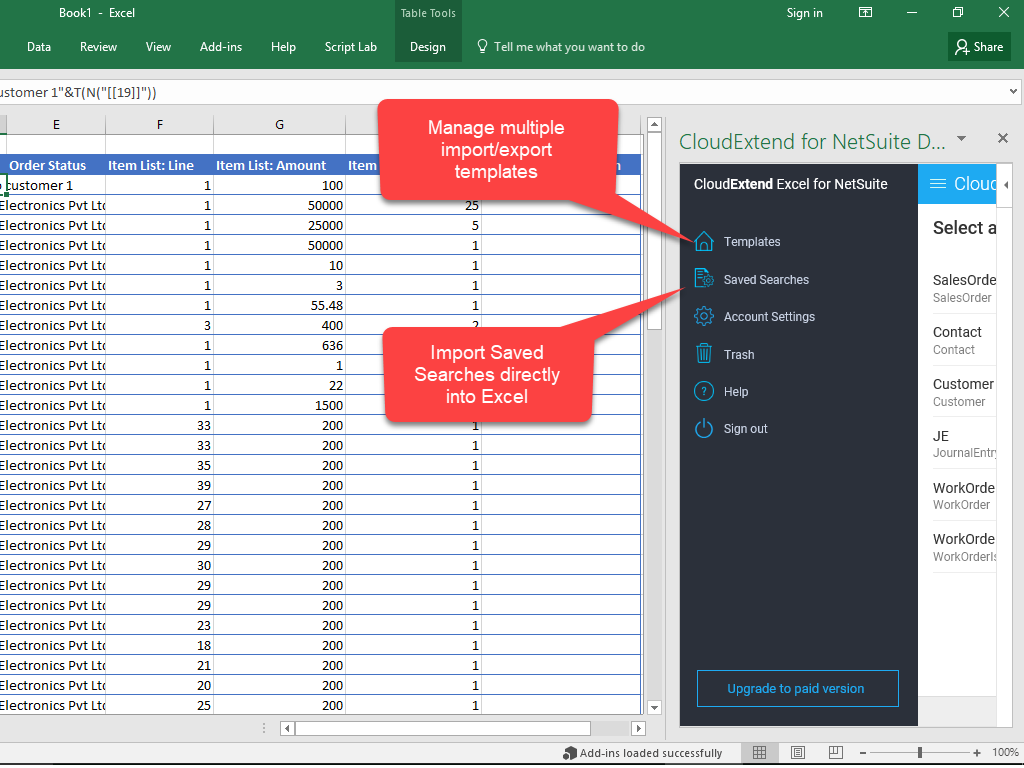The image size is (1024, 768).
Task: Select the line cell with value 39
Action: click(x=159, y=486)
